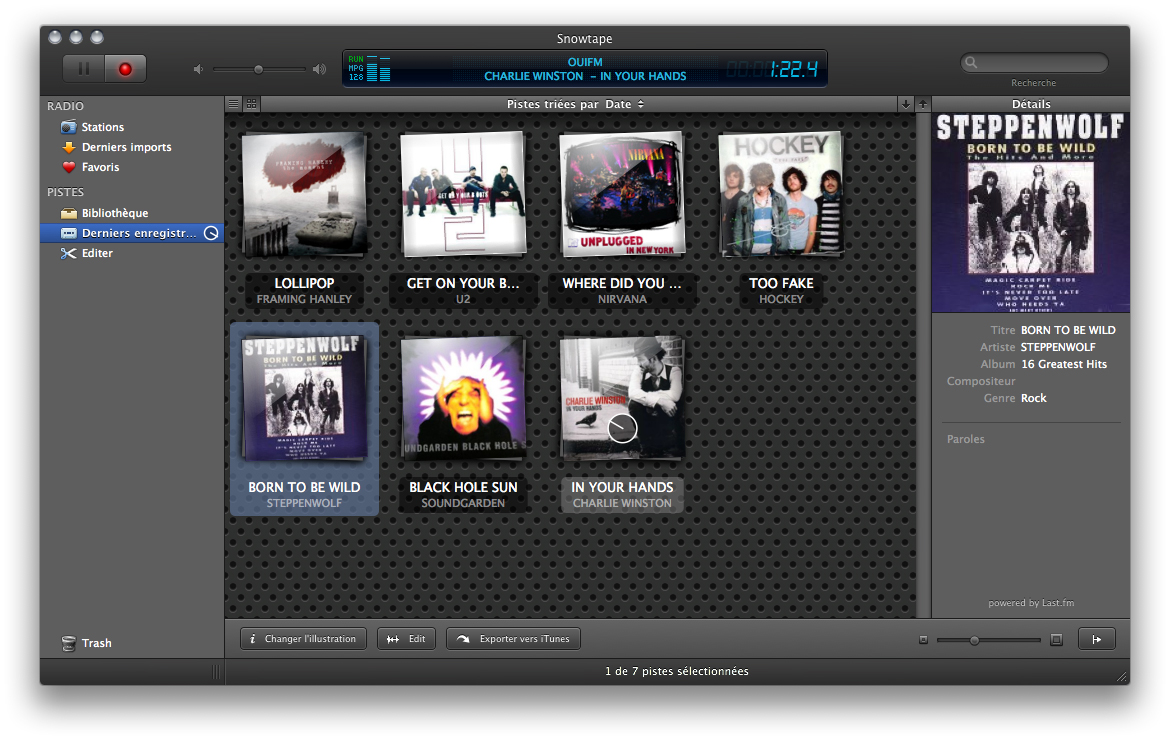Click the loud speaker icon
1170x740 pixels.
click(319, 69)
